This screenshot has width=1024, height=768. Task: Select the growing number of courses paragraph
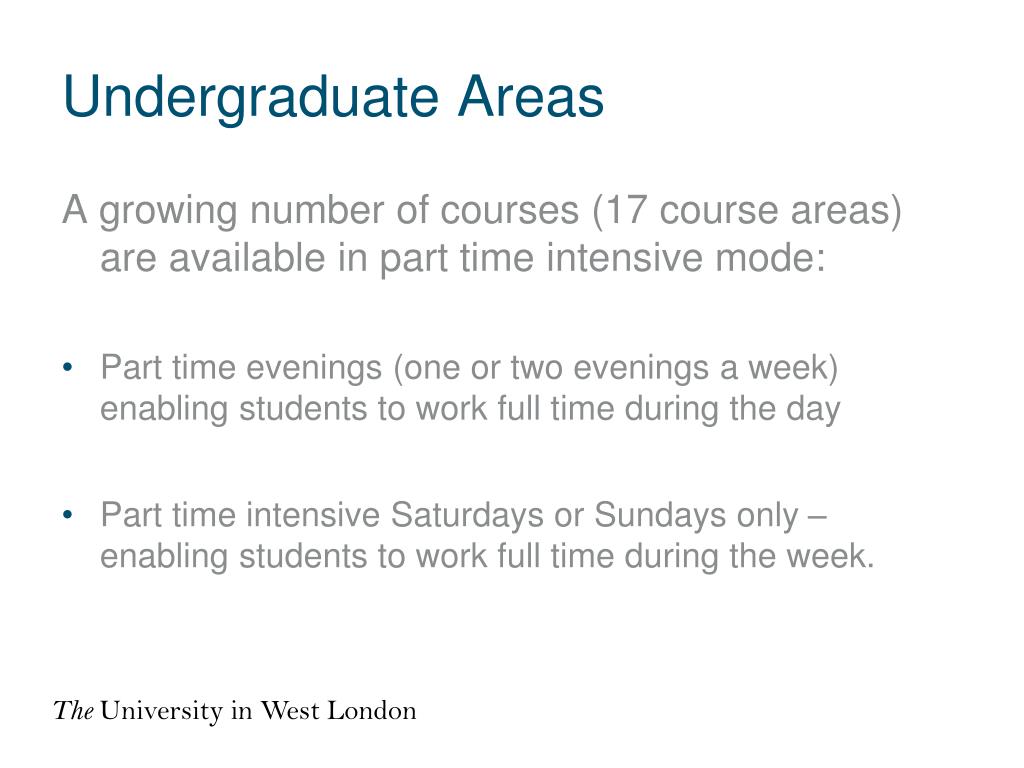(x=482, y=234)
